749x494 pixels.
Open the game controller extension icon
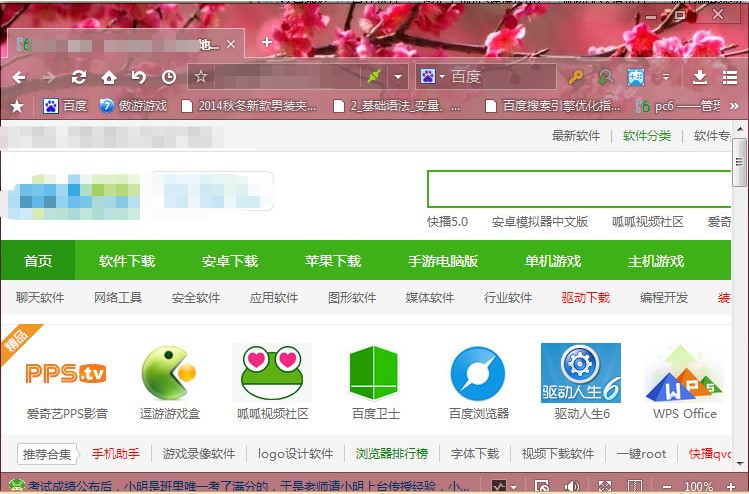[x=636, y=77]
